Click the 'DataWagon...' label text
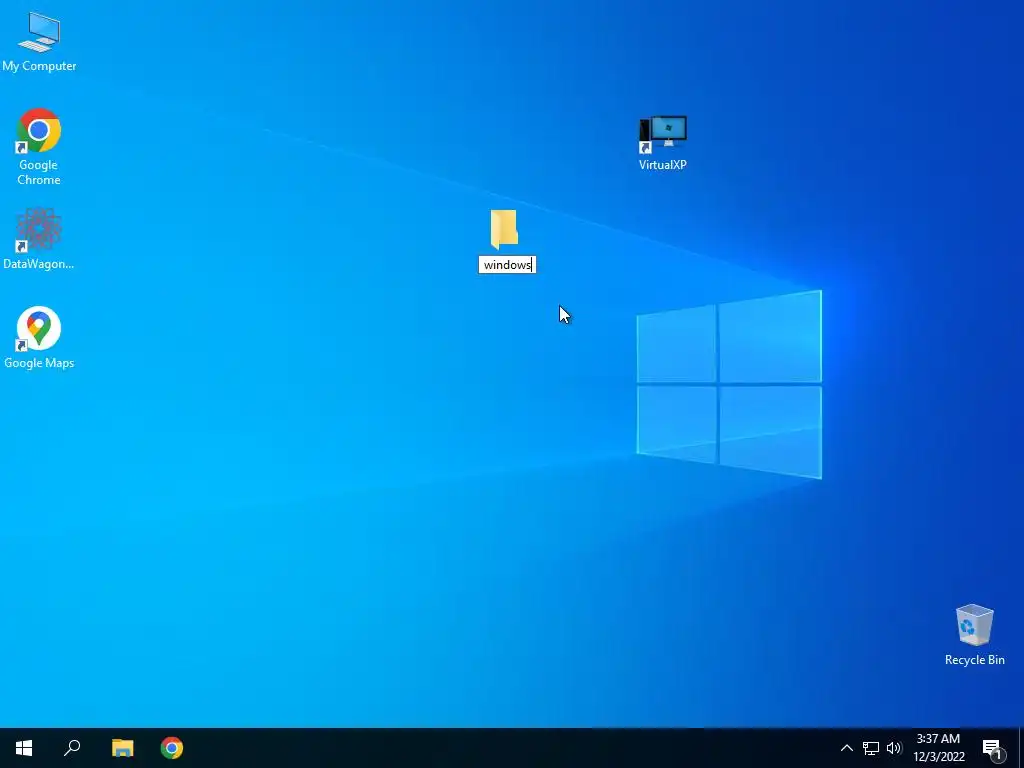The height and width of the screenshot is (768, 1024). [39, 264]
